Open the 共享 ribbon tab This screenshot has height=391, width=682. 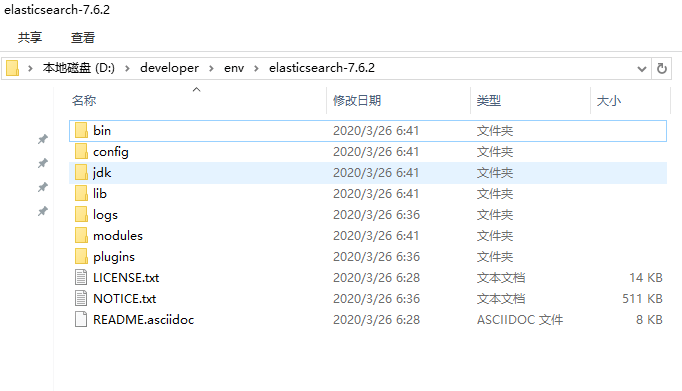pos(30,37)
